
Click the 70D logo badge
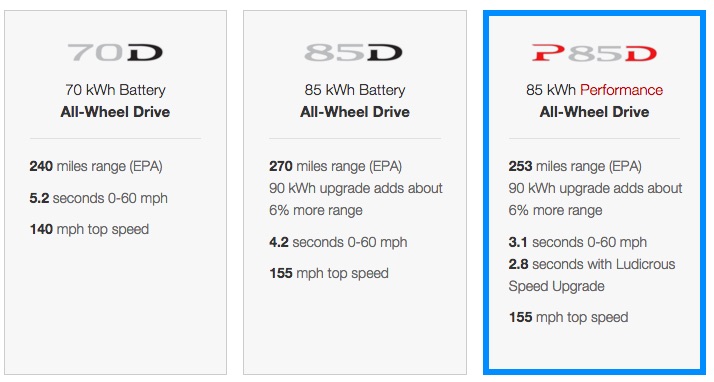(115, 52)
